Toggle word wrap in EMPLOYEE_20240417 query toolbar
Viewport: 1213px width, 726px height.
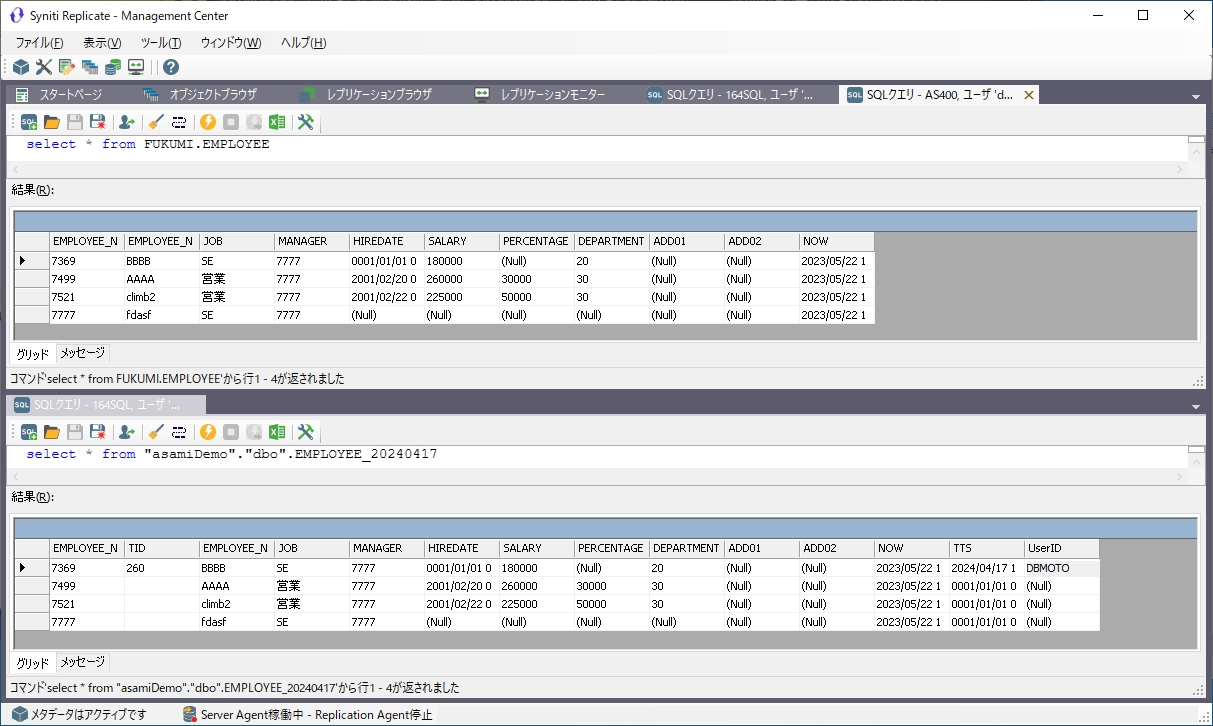pos(179,432)
